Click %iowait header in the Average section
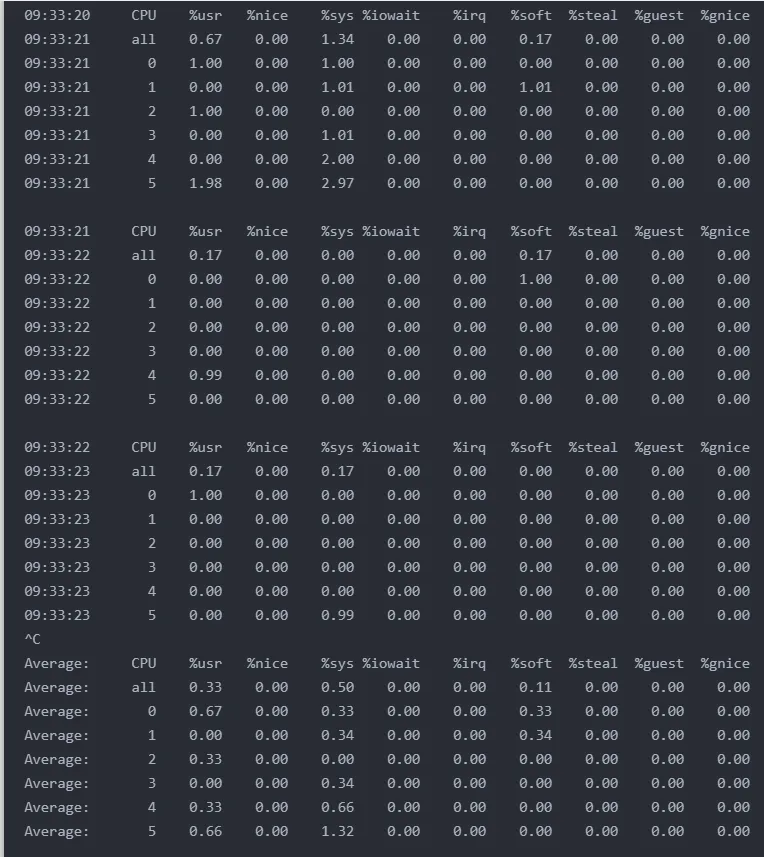 click(x=391, y=663)
